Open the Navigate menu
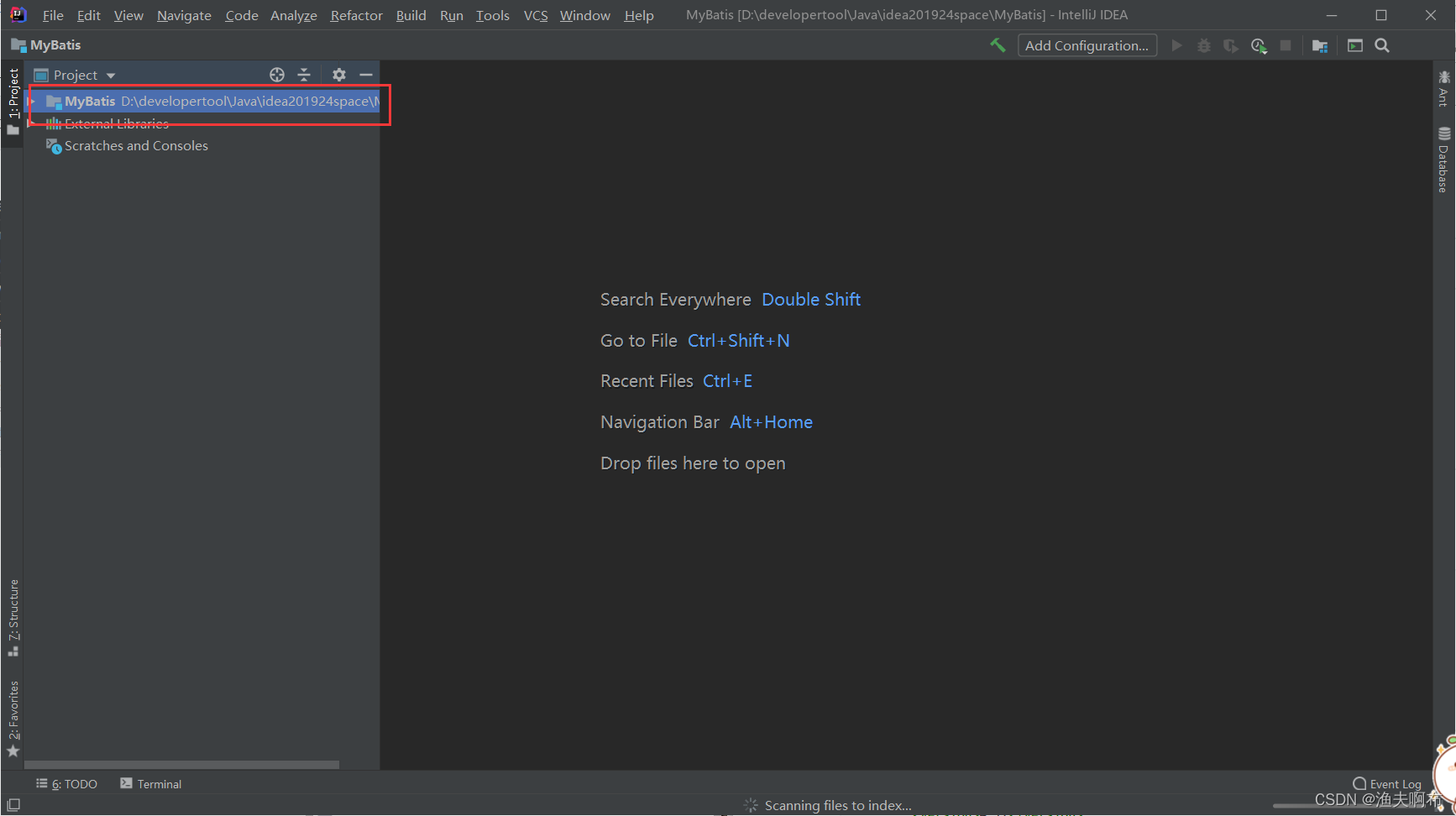 pos(184,15)
